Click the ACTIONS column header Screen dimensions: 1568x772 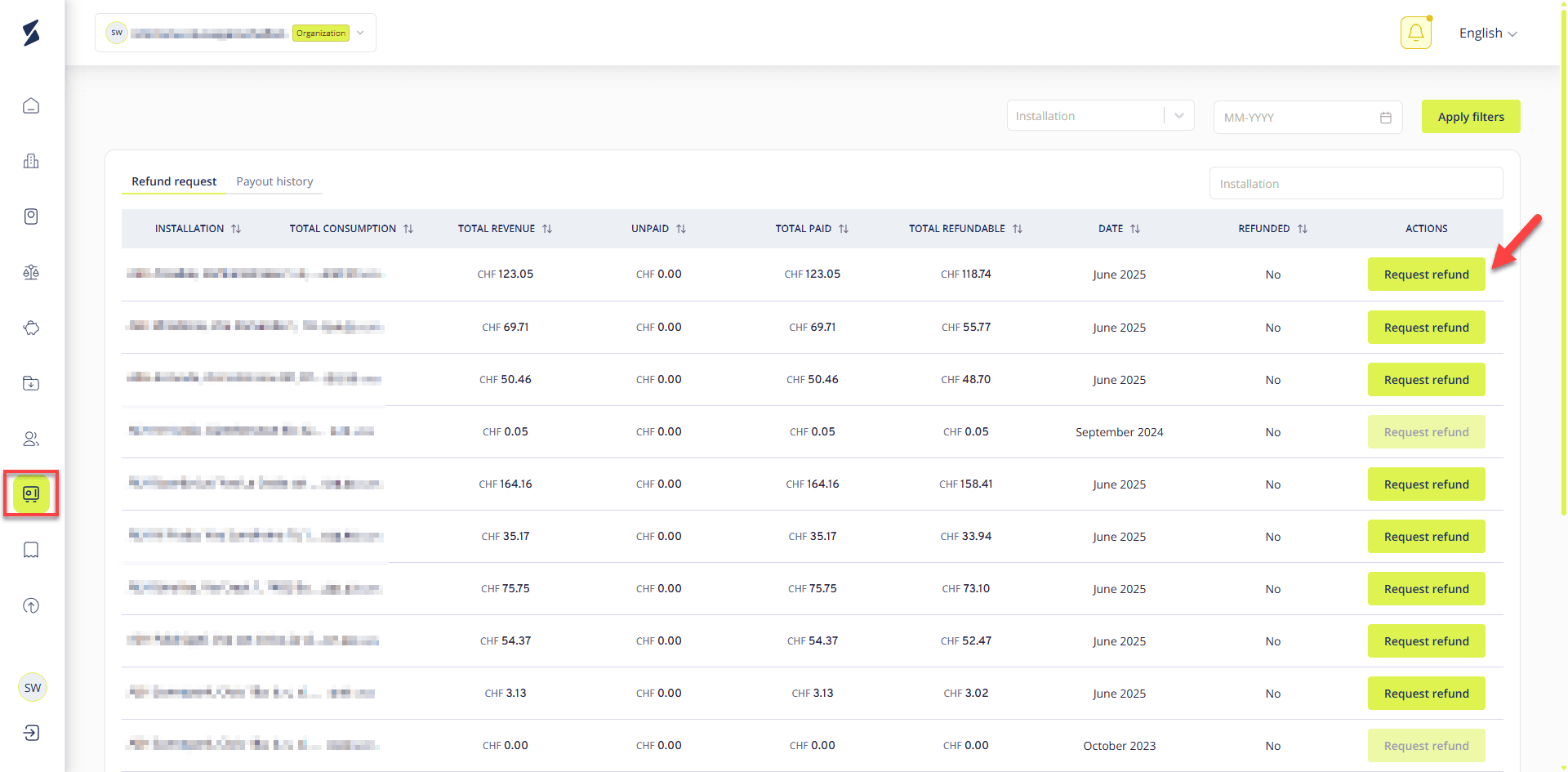point(1426,229)
